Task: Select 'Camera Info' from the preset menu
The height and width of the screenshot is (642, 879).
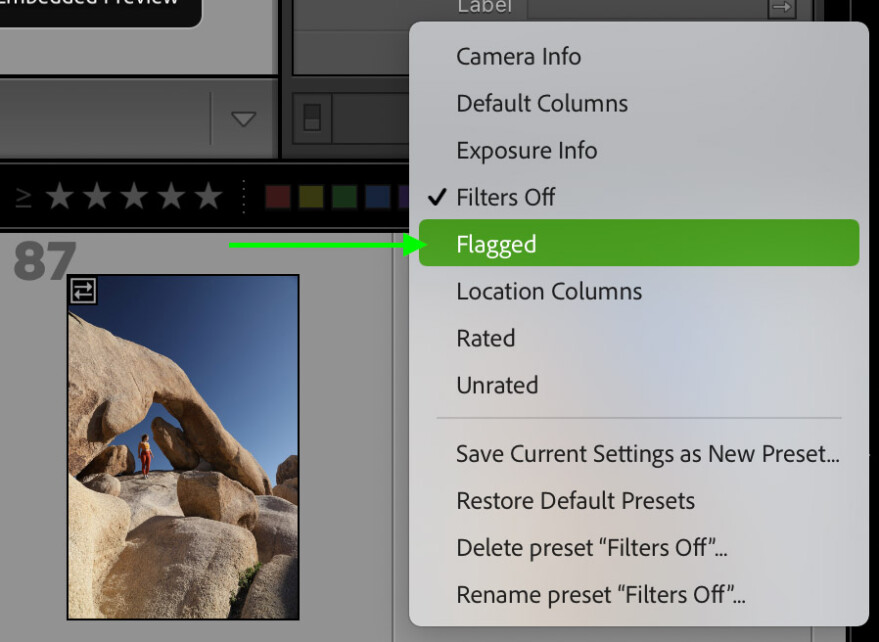Action: (518, 56)
